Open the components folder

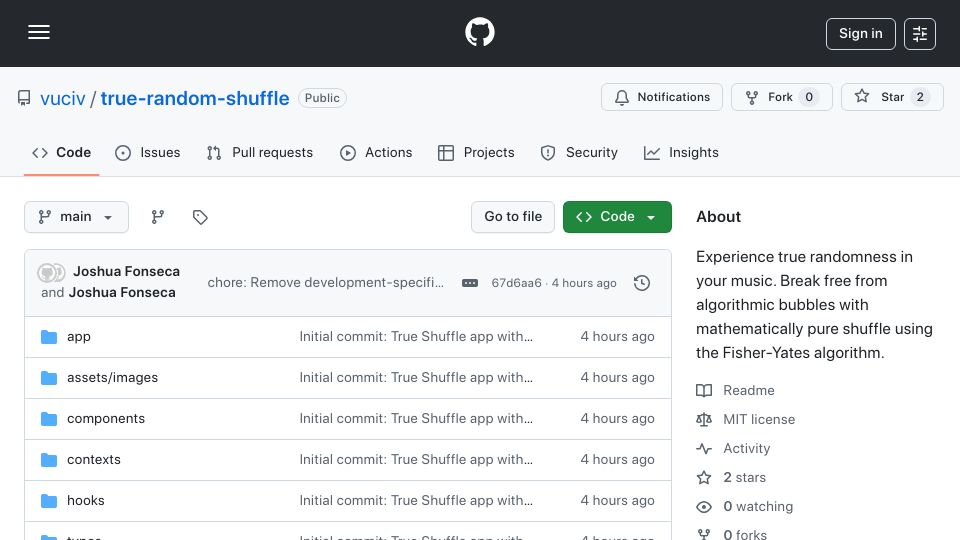(x=106, y=418)
